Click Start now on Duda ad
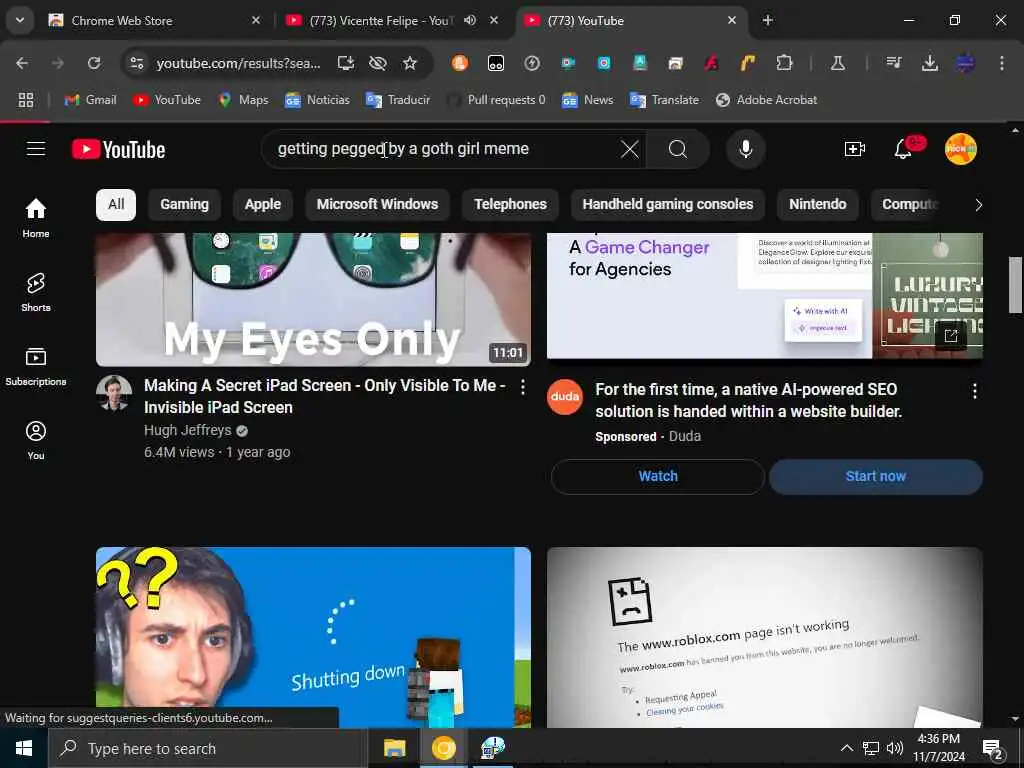 [x=876, y=476]
